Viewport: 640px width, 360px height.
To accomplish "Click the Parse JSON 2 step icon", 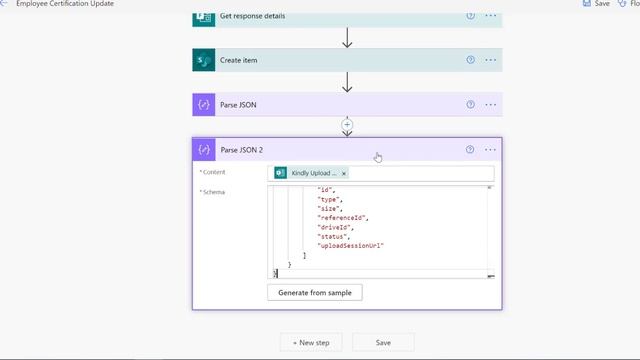I will [x=204, y=150].
